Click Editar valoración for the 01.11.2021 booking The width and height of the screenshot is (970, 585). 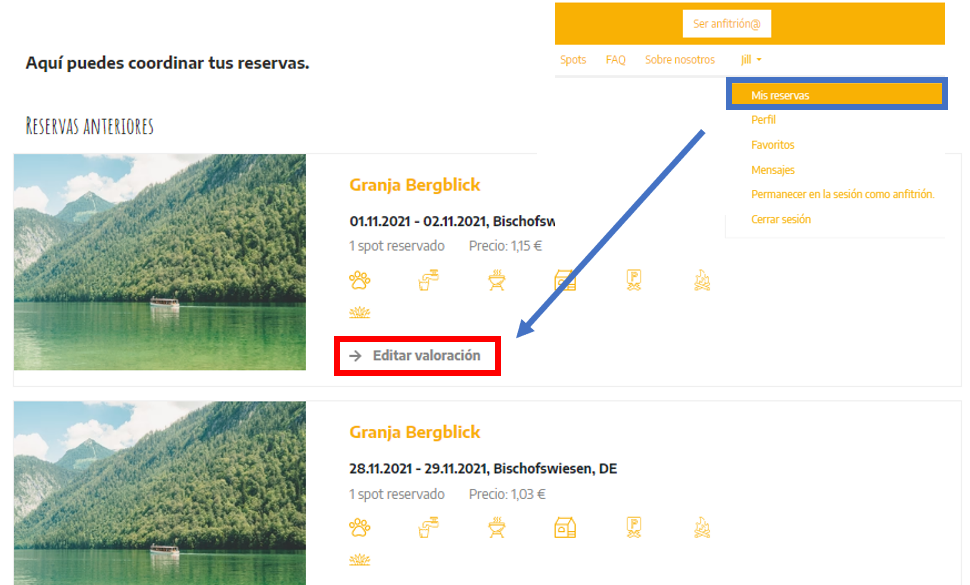click(417, 356)
